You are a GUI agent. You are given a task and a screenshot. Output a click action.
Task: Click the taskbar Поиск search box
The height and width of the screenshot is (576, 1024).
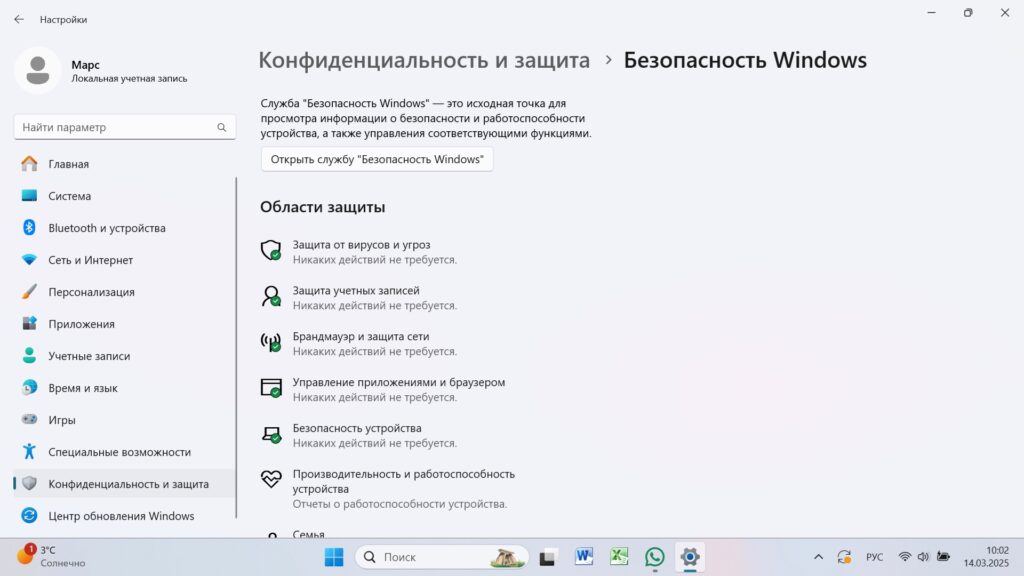point(441,557)
